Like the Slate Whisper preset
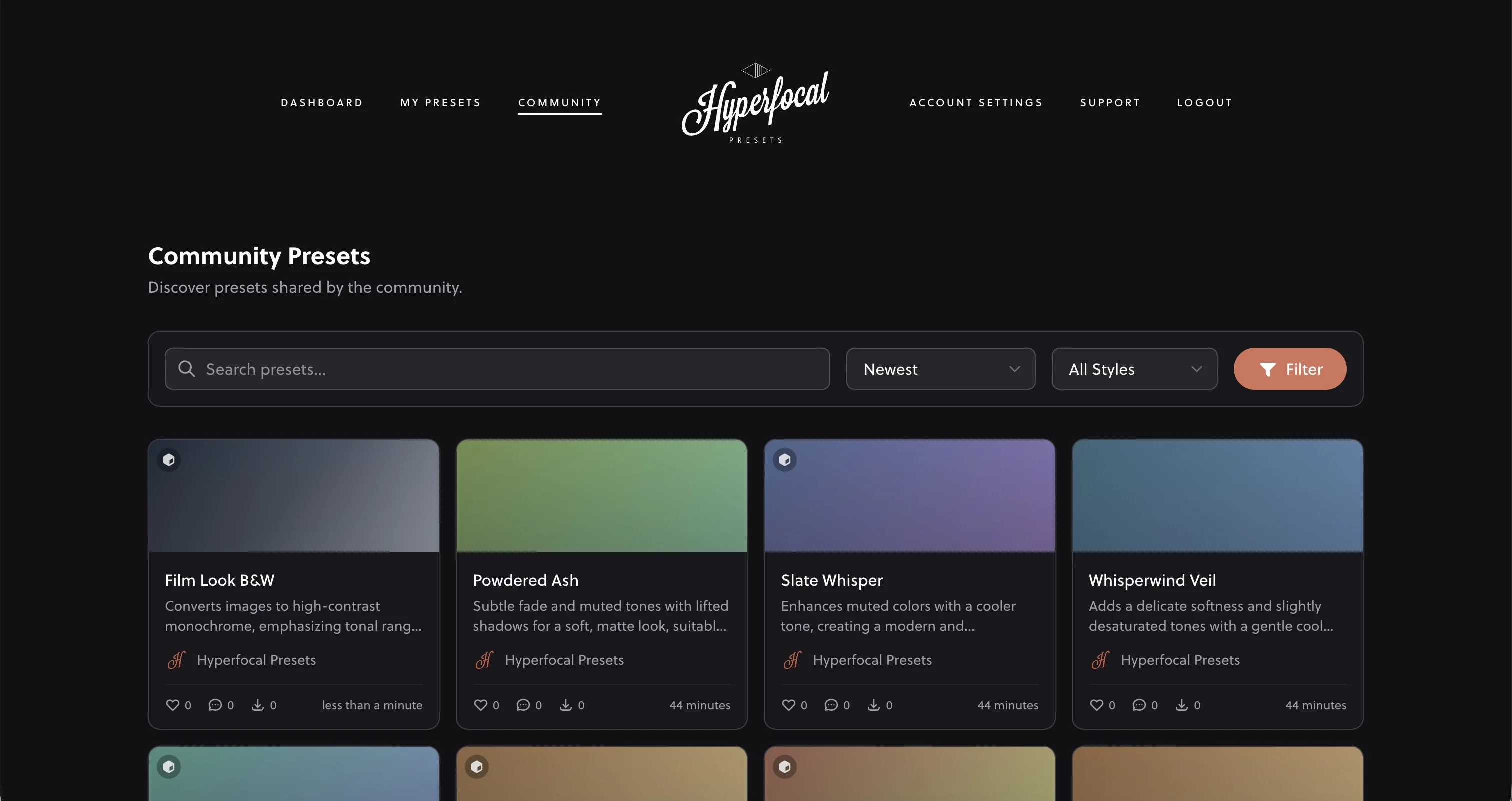 (x=789, y=705)
